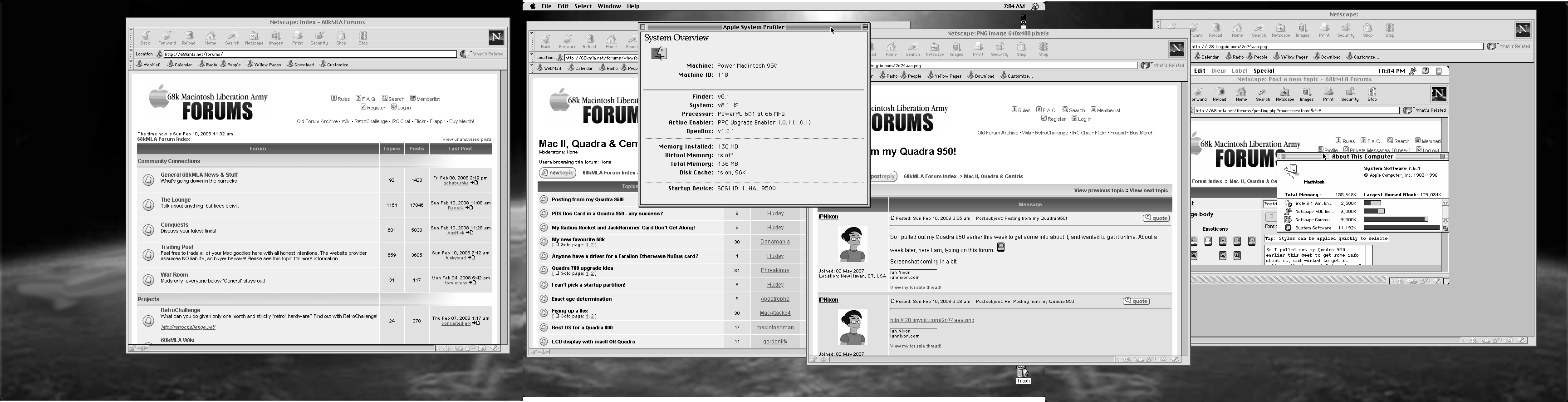Click the Netscape N logo in Index window

pyautogui.click(x=496, y=38)
